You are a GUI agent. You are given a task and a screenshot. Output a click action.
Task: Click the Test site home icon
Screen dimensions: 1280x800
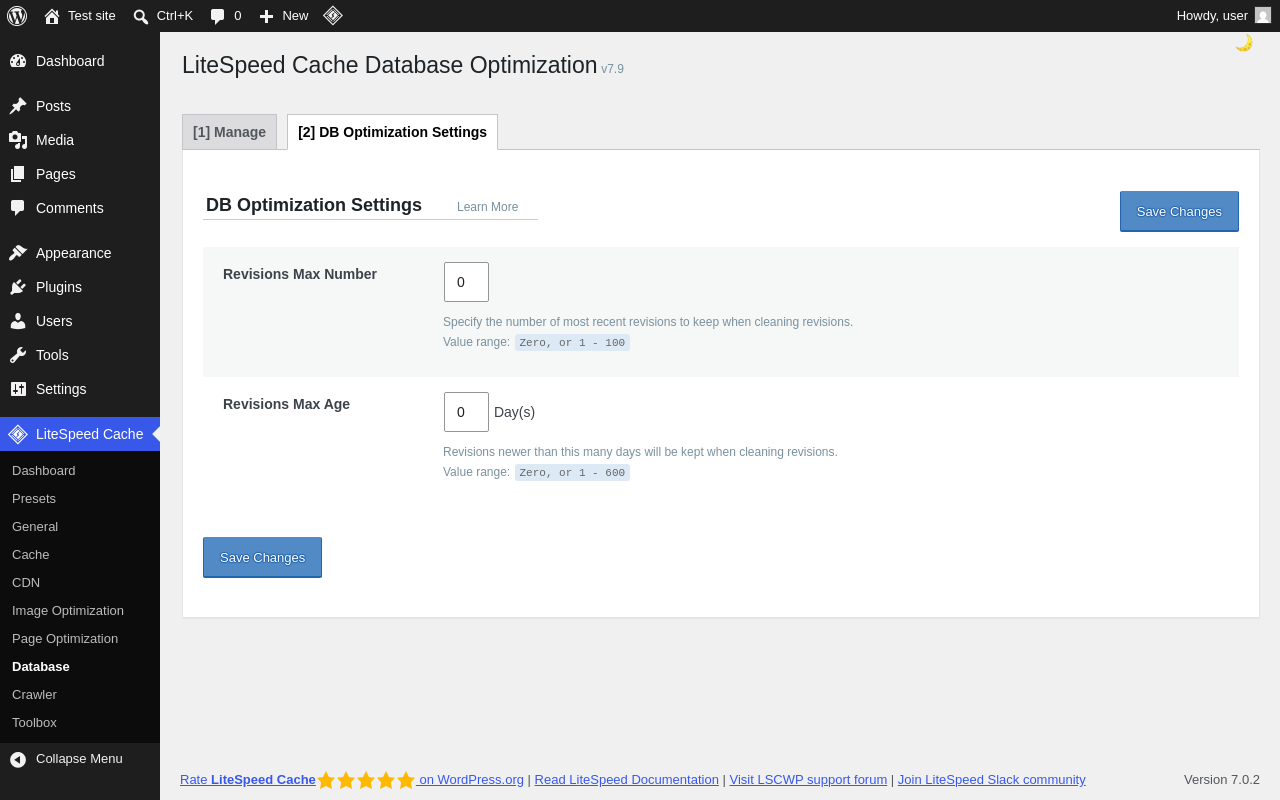click(x=52, y=16)
